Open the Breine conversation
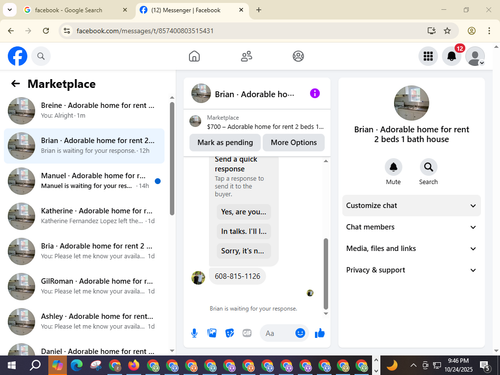The height and width of the screenshot is (375, 500). point(84,110)
